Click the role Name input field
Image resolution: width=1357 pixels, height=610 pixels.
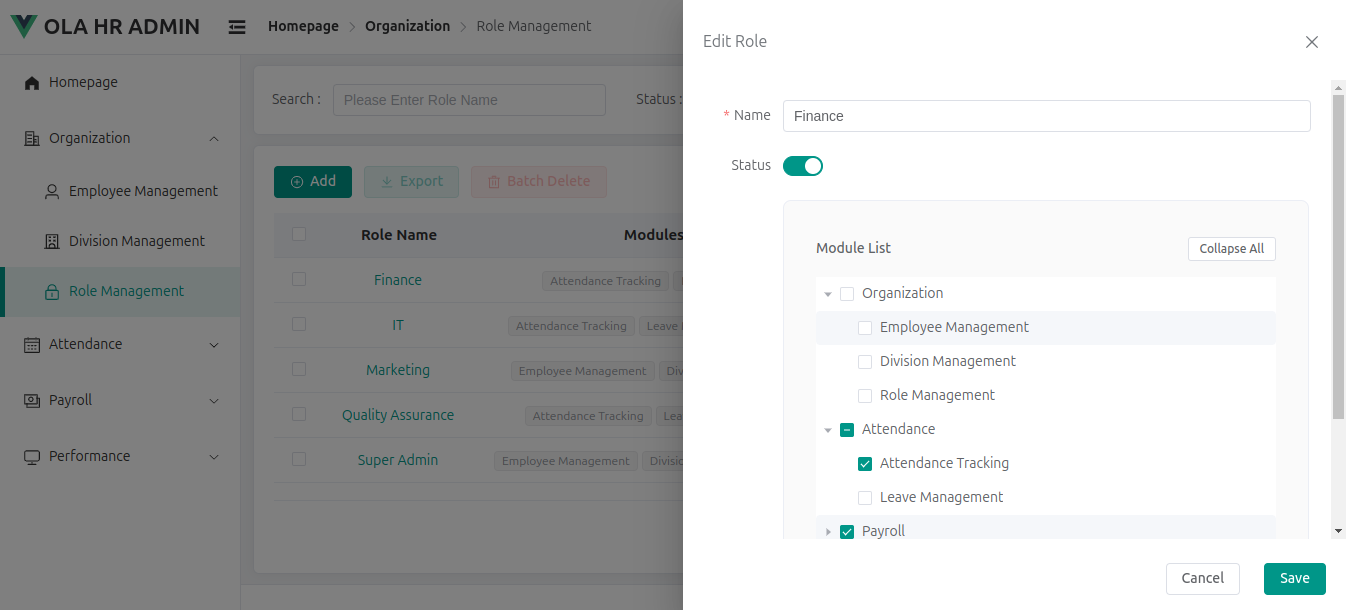1046,116
